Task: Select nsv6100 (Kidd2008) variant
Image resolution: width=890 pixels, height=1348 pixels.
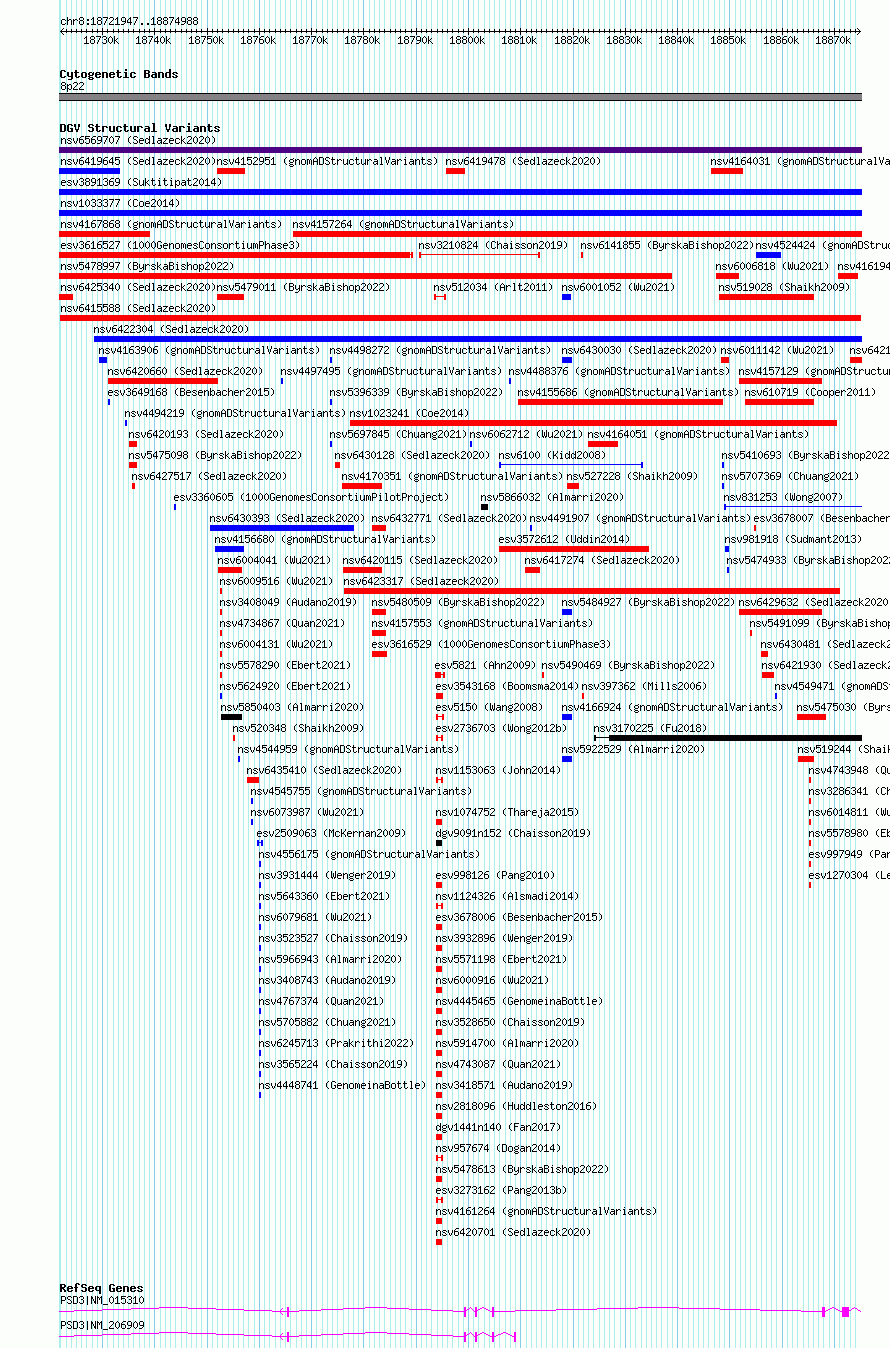Action: 570,465
